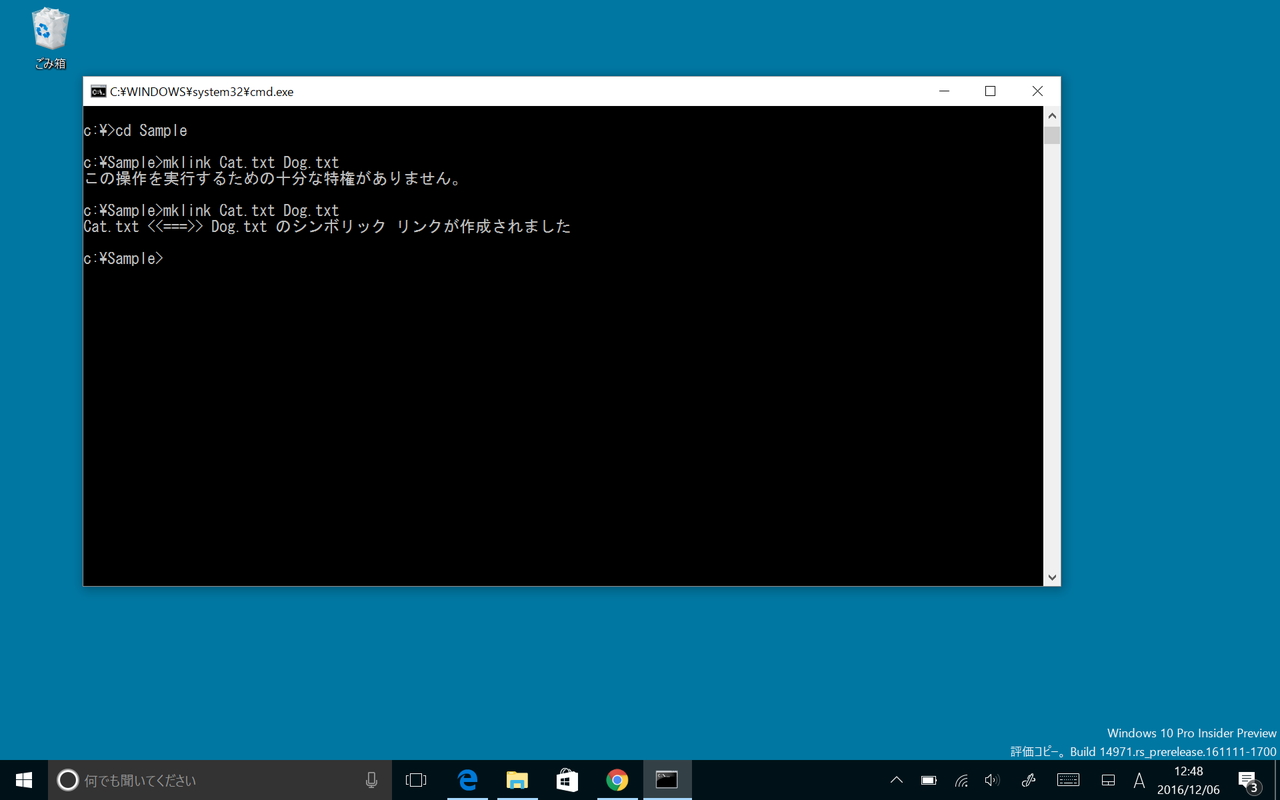Type in the Cortana search box
The height and width of the screenshot is (800, 1280).
tap(220, 780)
